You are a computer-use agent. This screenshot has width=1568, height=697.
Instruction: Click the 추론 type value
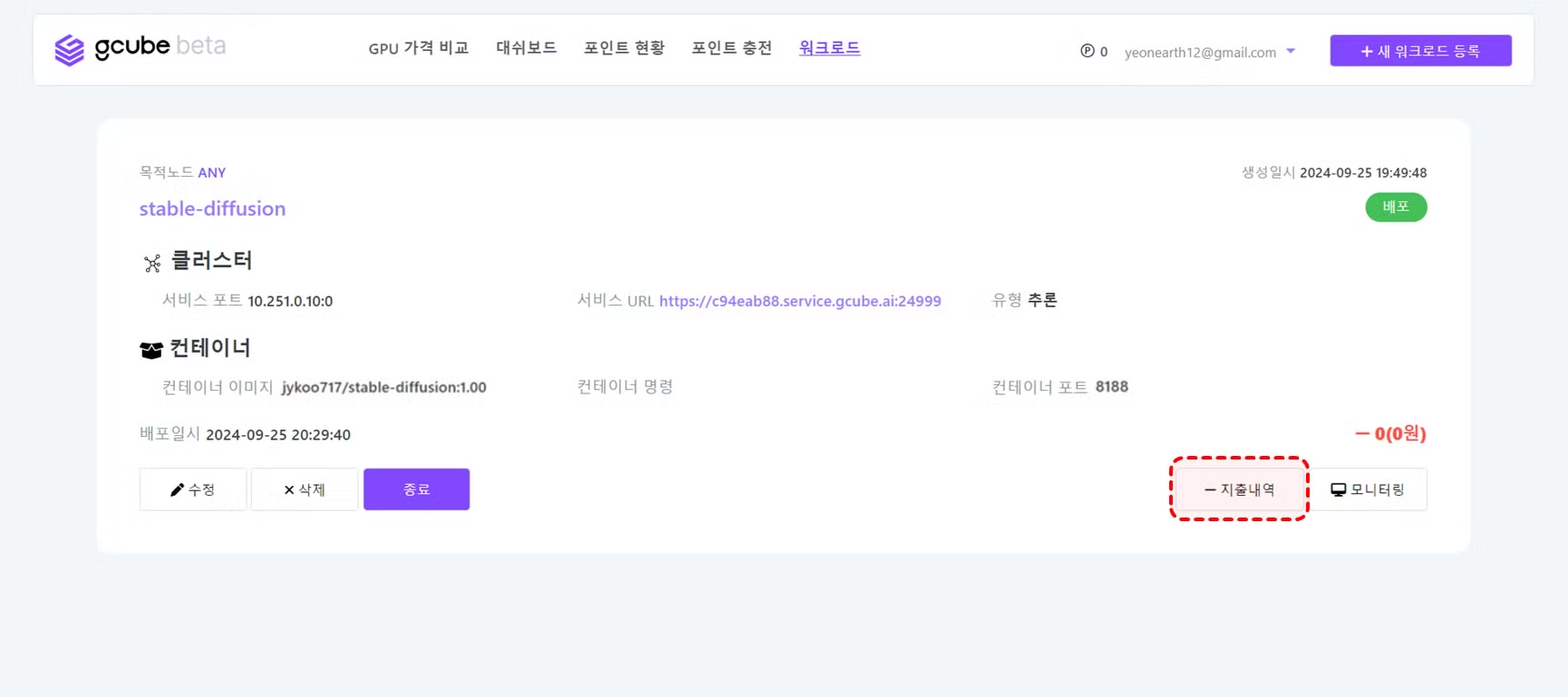point(1042,300)
